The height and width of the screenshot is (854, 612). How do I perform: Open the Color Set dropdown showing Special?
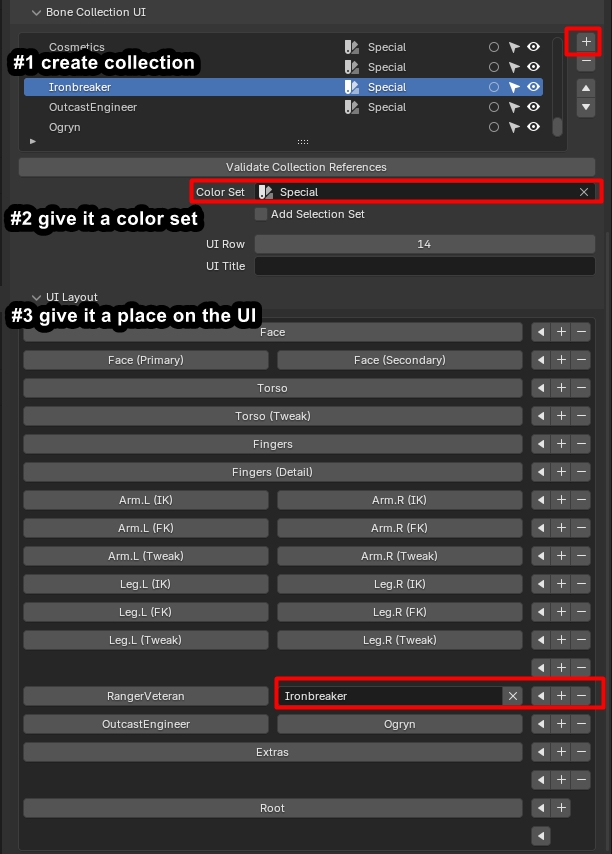point(416,192)
